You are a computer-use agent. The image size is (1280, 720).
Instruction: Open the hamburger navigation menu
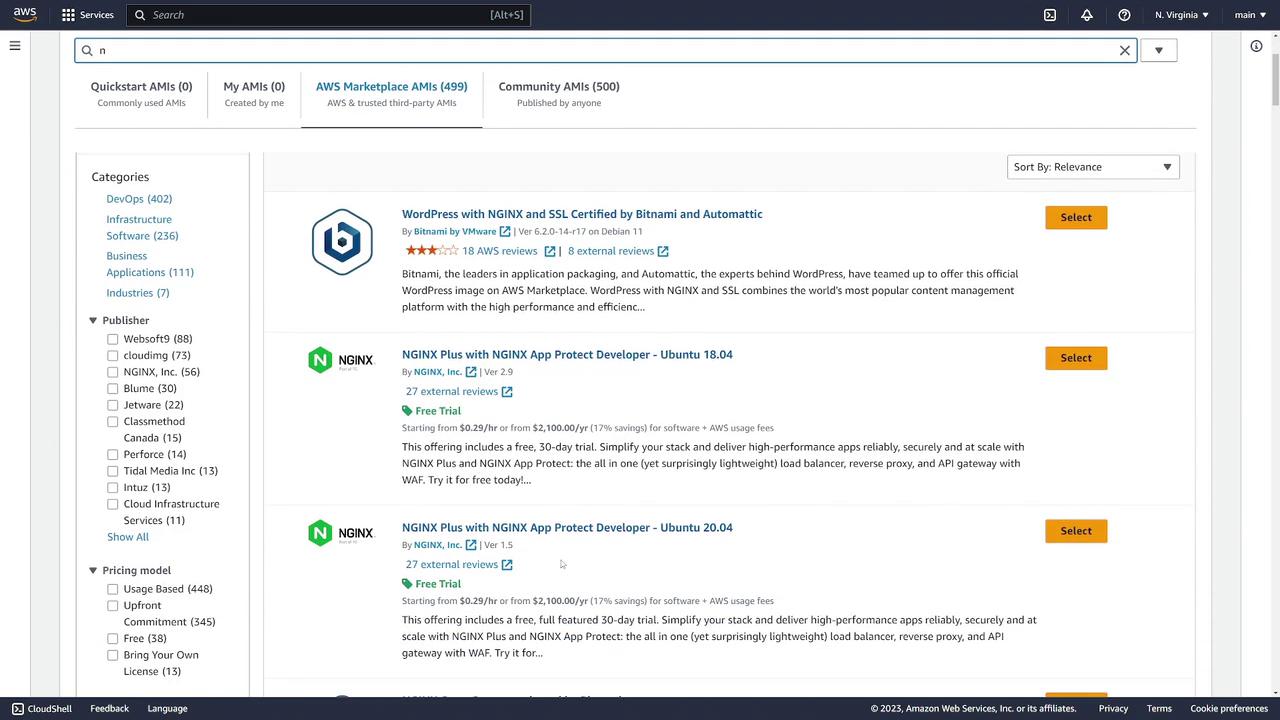tap(15, 45)
